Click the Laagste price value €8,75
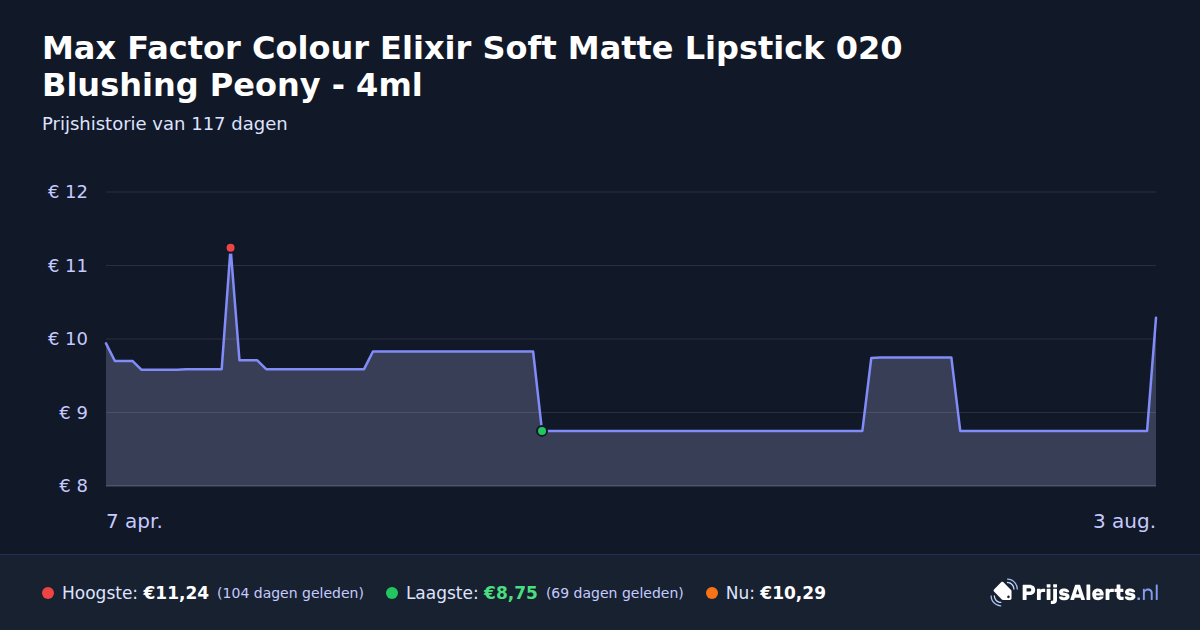The image size is (1200, 630). tap(510, 593)
